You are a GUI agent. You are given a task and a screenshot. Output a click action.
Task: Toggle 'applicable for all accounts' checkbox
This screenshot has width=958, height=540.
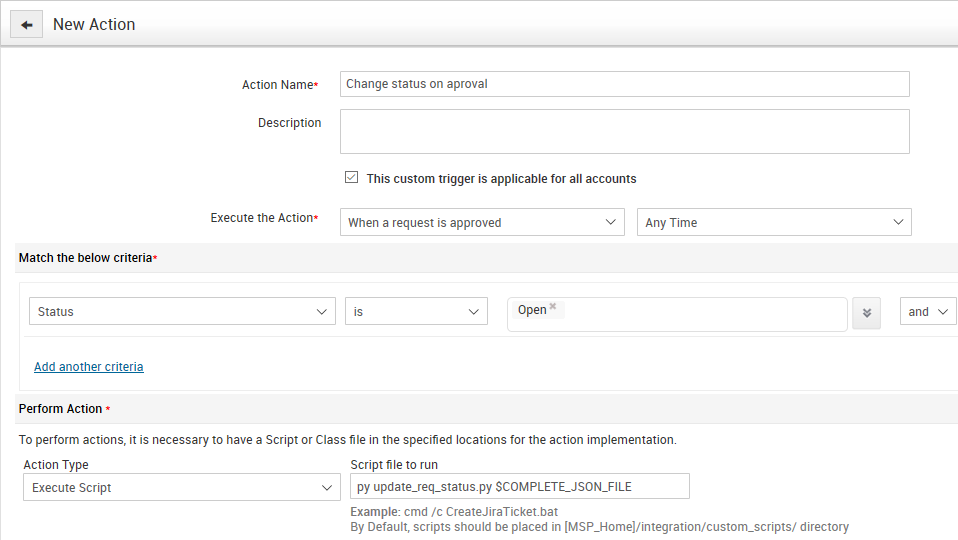pyautogui.click(x=351, y=178)
